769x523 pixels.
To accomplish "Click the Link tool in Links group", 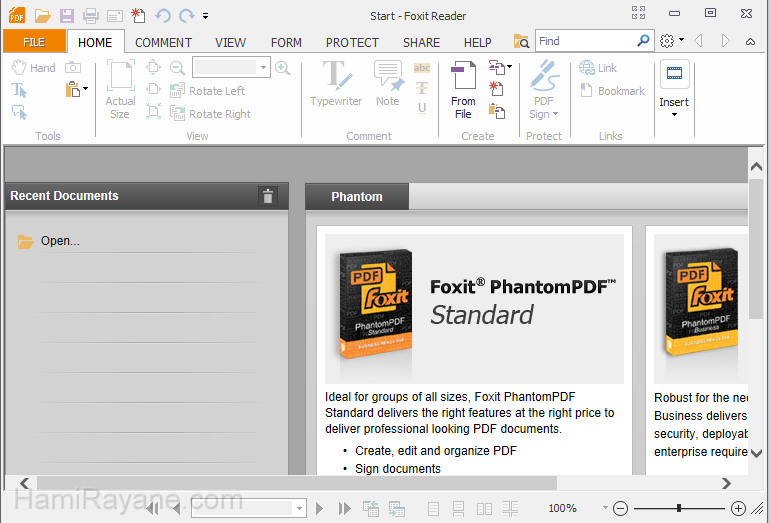I will coord(598,68).
